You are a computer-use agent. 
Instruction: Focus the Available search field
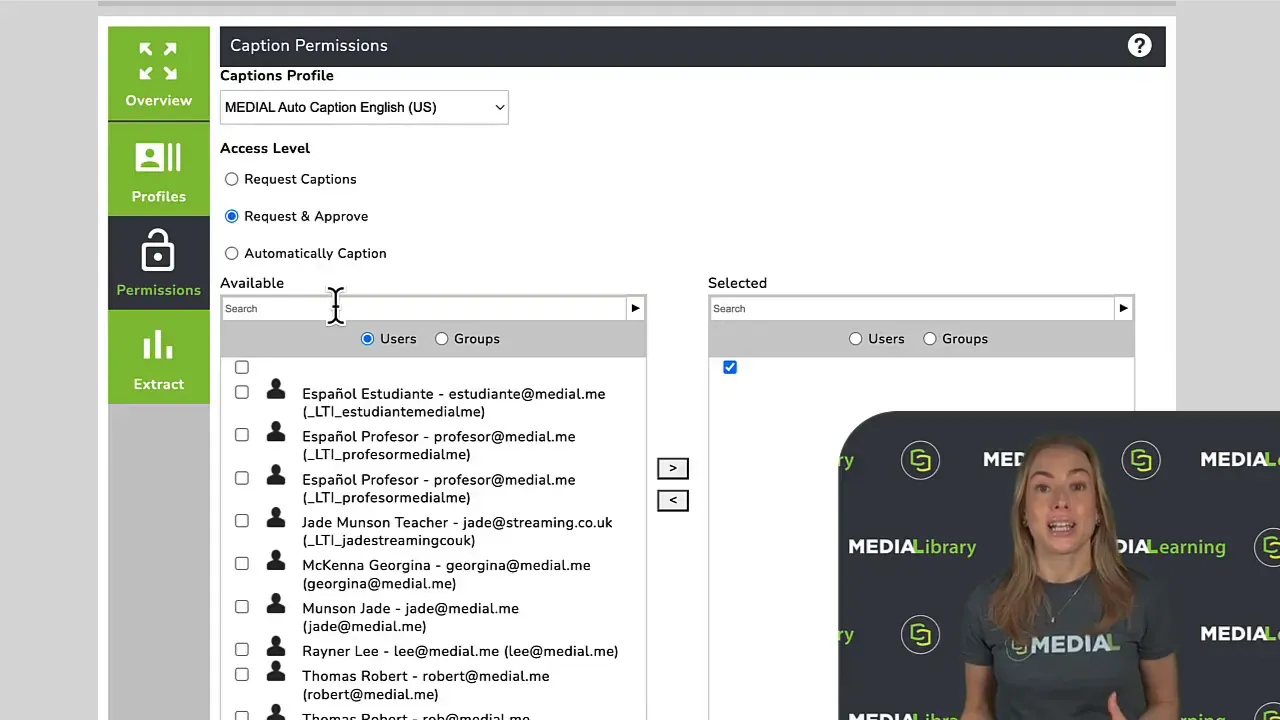[x=424, y=308]
